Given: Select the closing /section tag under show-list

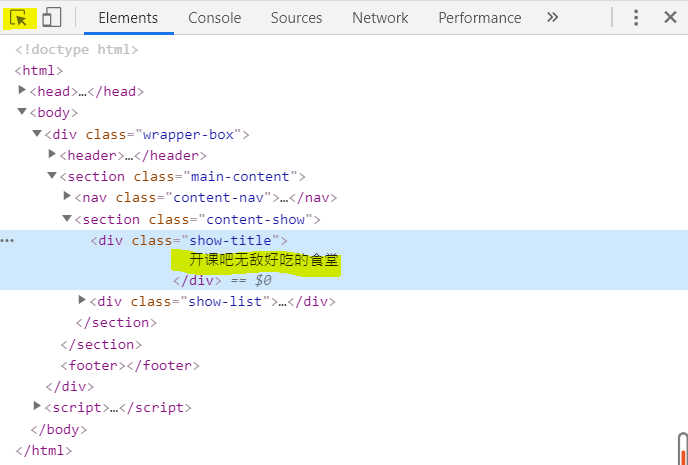Looking at the screenshot, I should (116, 323).
